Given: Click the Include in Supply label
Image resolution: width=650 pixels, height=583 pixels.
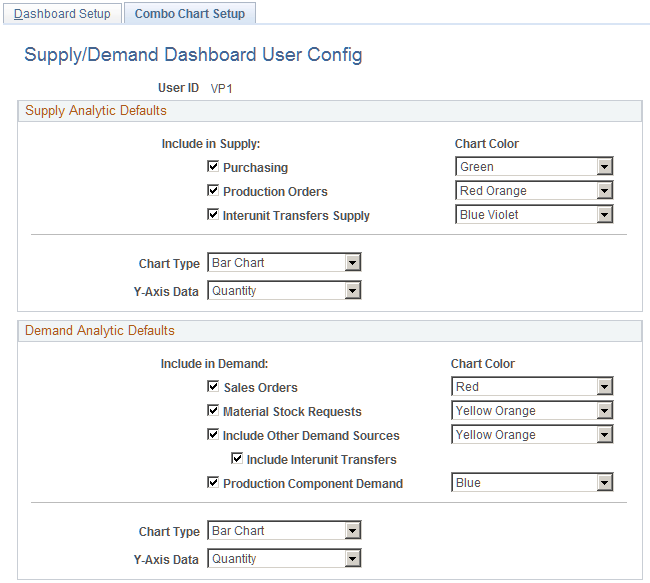Looking at the screenshot, I should [211, 144].
